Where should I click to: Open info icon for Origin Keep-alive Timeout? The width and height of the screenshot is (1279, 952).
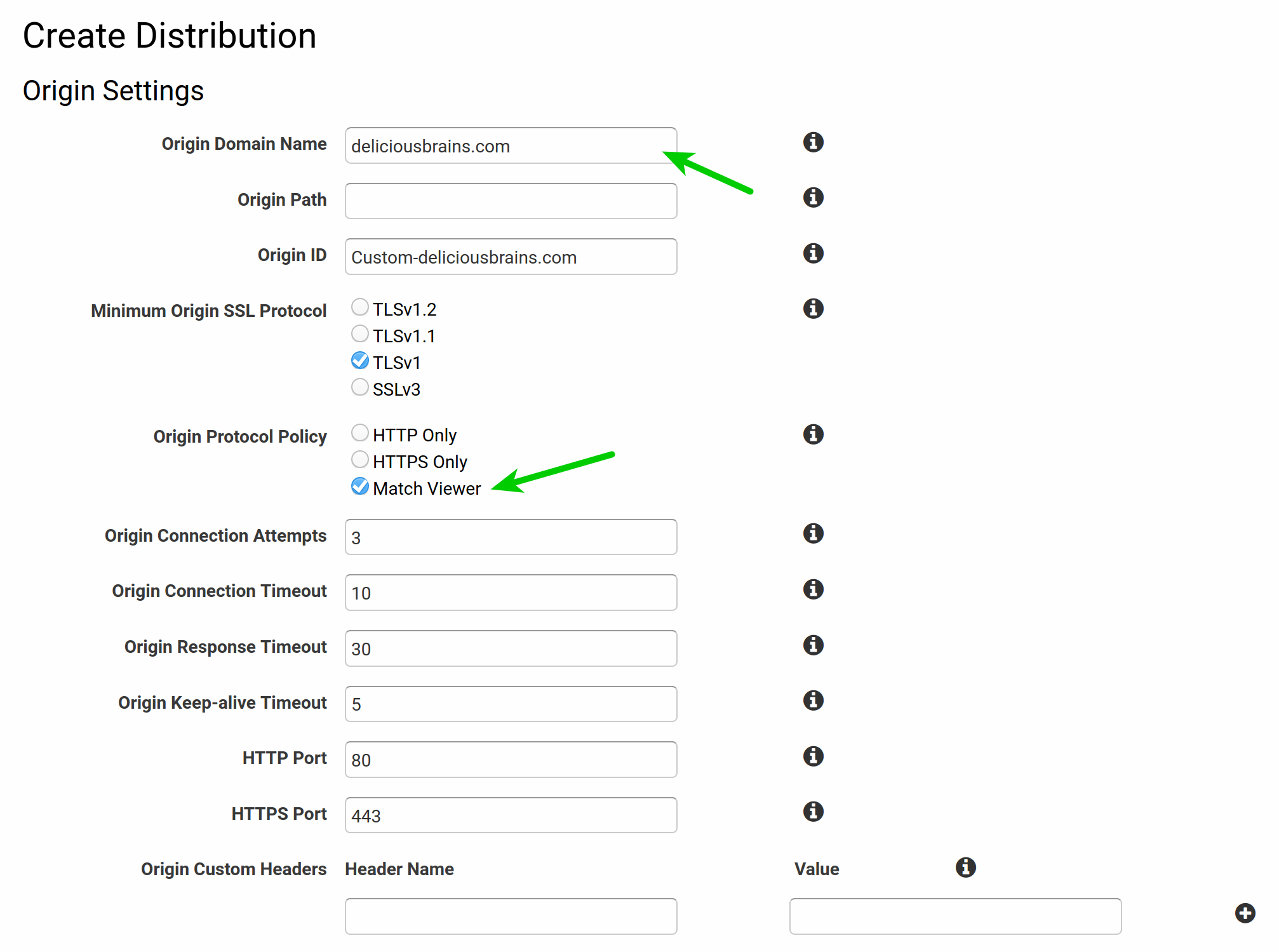(813, 700)
